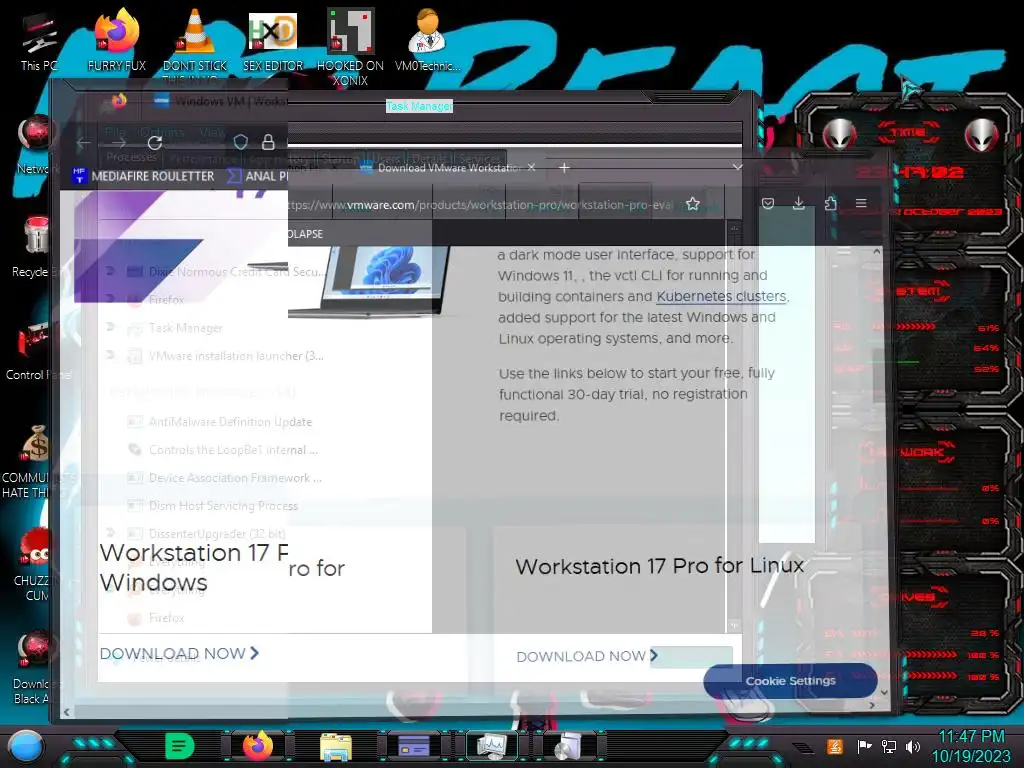Viewport: 1024px width, 768px height.
Task: Switch to Firefox from the taskbar
Action: [x=258, y=746]
